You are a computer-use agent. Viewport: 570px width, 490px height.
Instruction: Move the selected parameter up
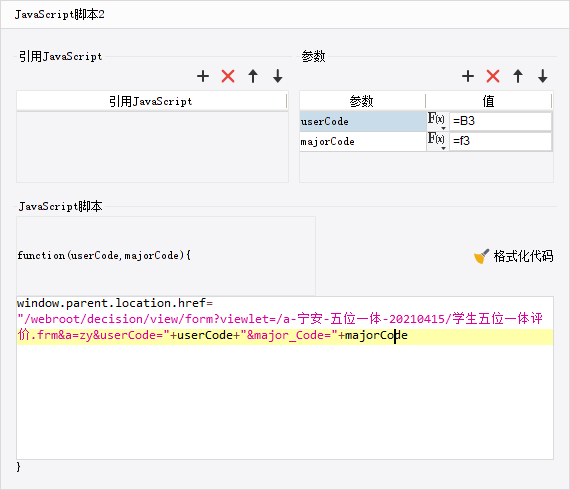pyautogui.click(x=518, y=76)
